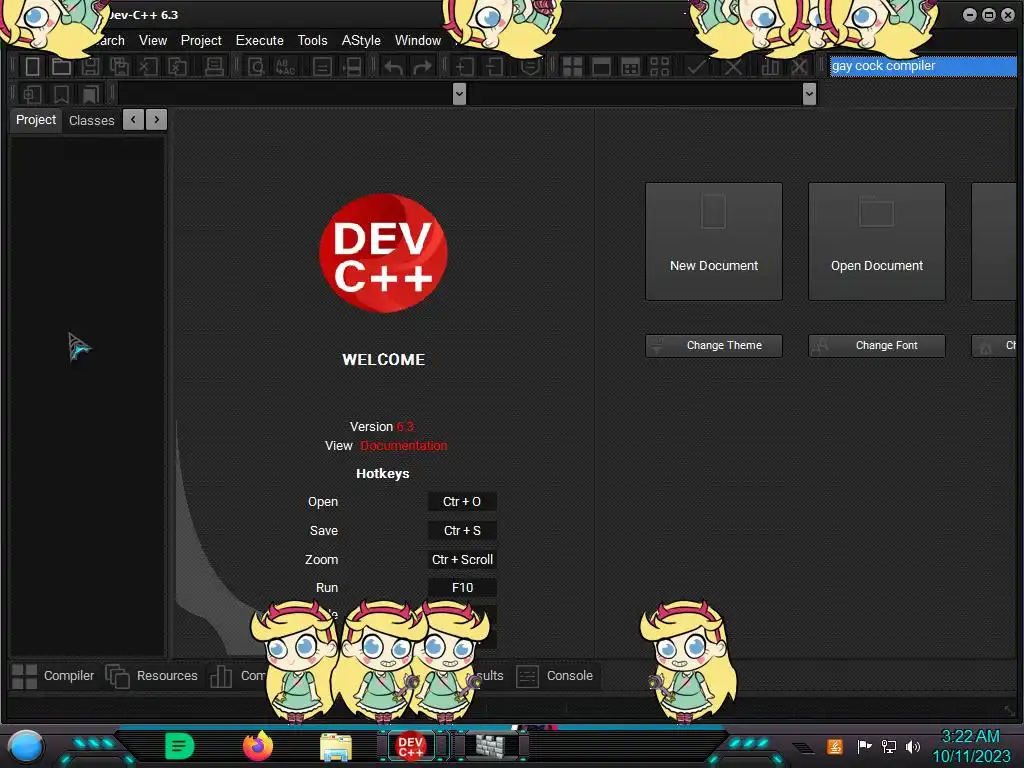This screenshot has height=768, width=1024.
Task: Click the Find toolbar icon
Action: (x=256, y=67)
